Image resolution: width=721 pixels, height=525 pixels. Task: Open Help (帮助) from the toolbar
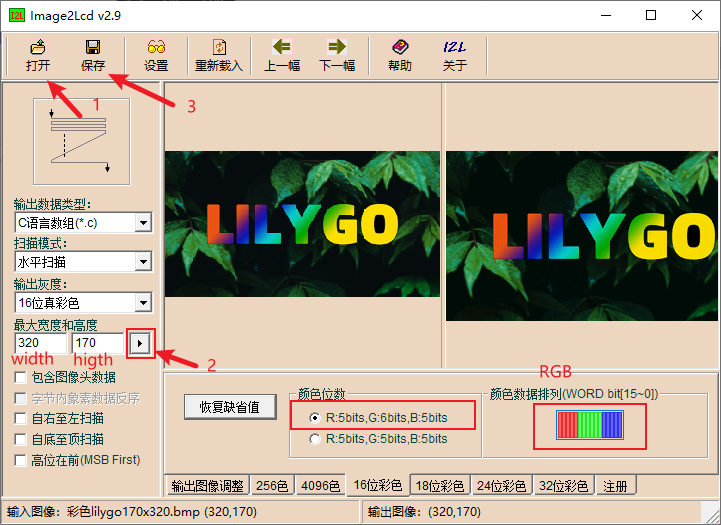pos(399,55)
